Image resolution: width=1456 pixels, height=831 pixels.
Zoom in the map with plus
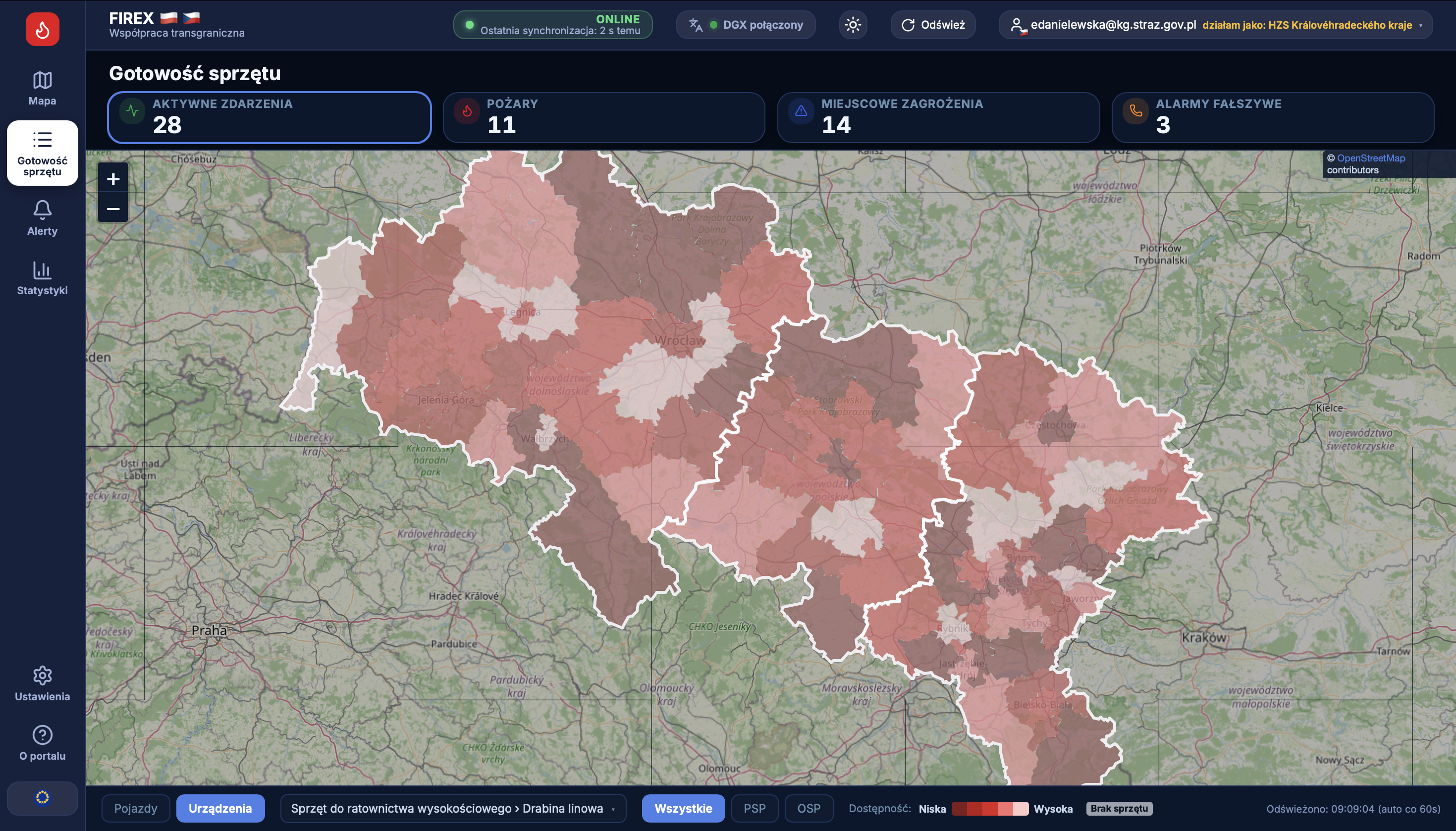click(x=113, y=179)
